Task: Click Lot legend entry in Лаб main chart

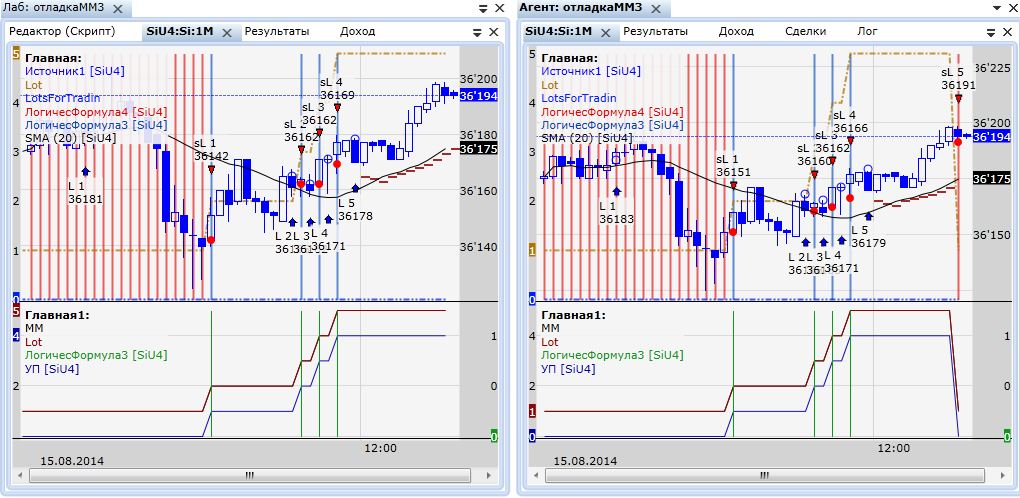Action: (33, 85)
